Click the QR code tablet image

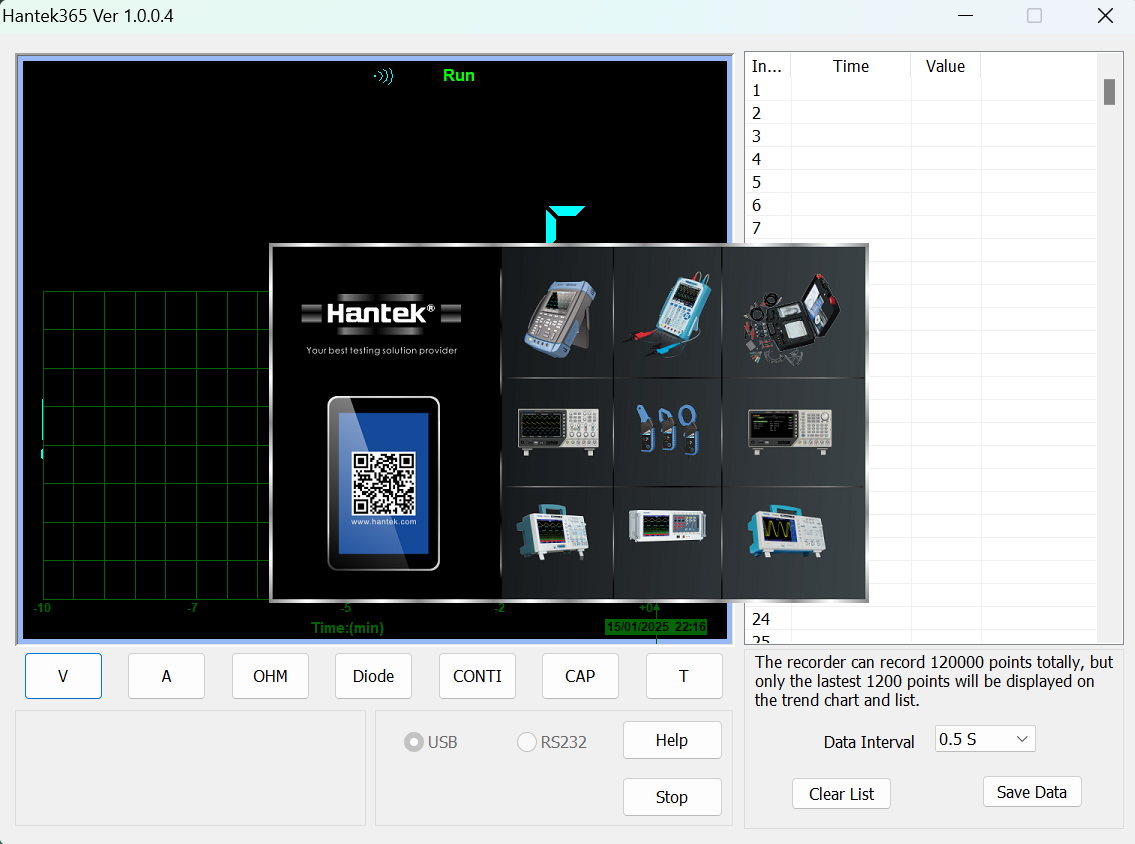(384, 484)
